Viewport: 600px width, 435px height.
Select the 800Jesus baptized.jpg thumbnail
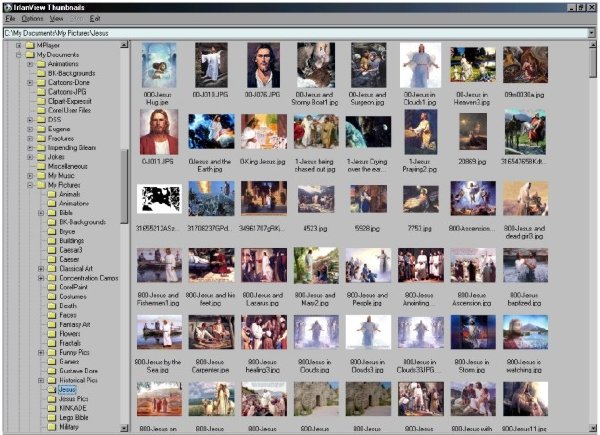coord(525,265)
